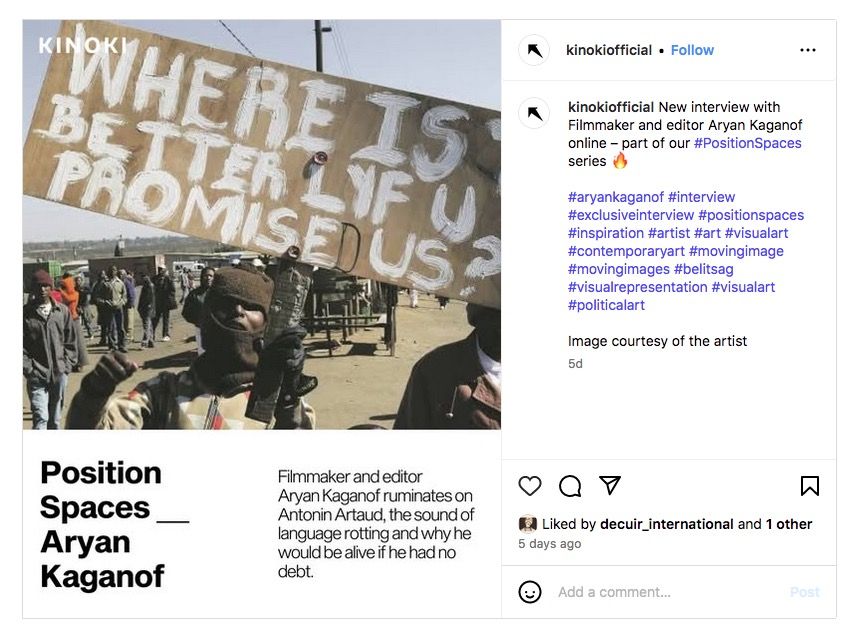Open the three-dot more options menu

pyautogui.click(x=808, y=50)
